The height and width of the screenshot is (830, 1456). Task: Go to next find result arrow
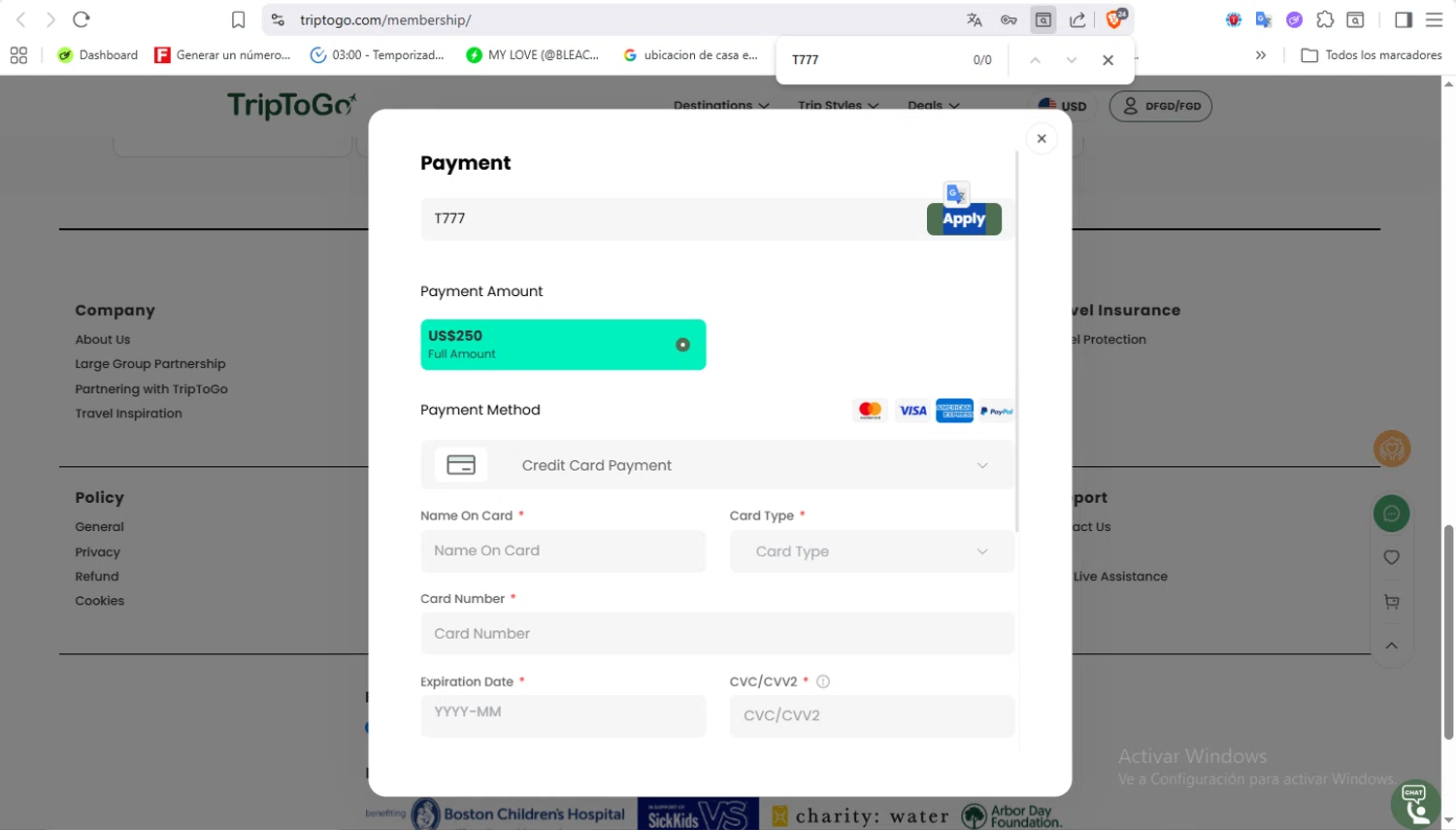[1071, 60]
